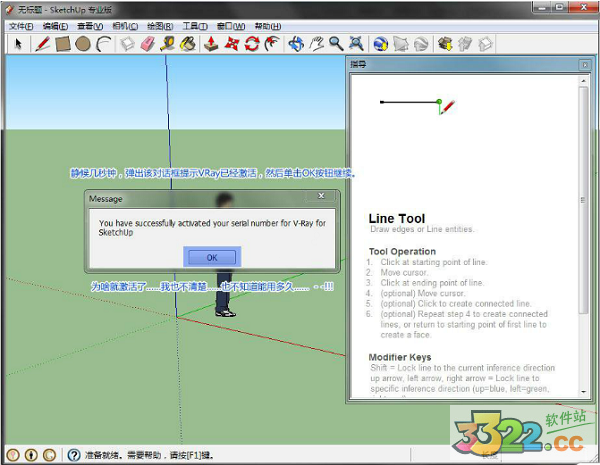Choose the Line pencil tool
The width and height of the screenshot is (600, 465).
(x=42, y=44)
